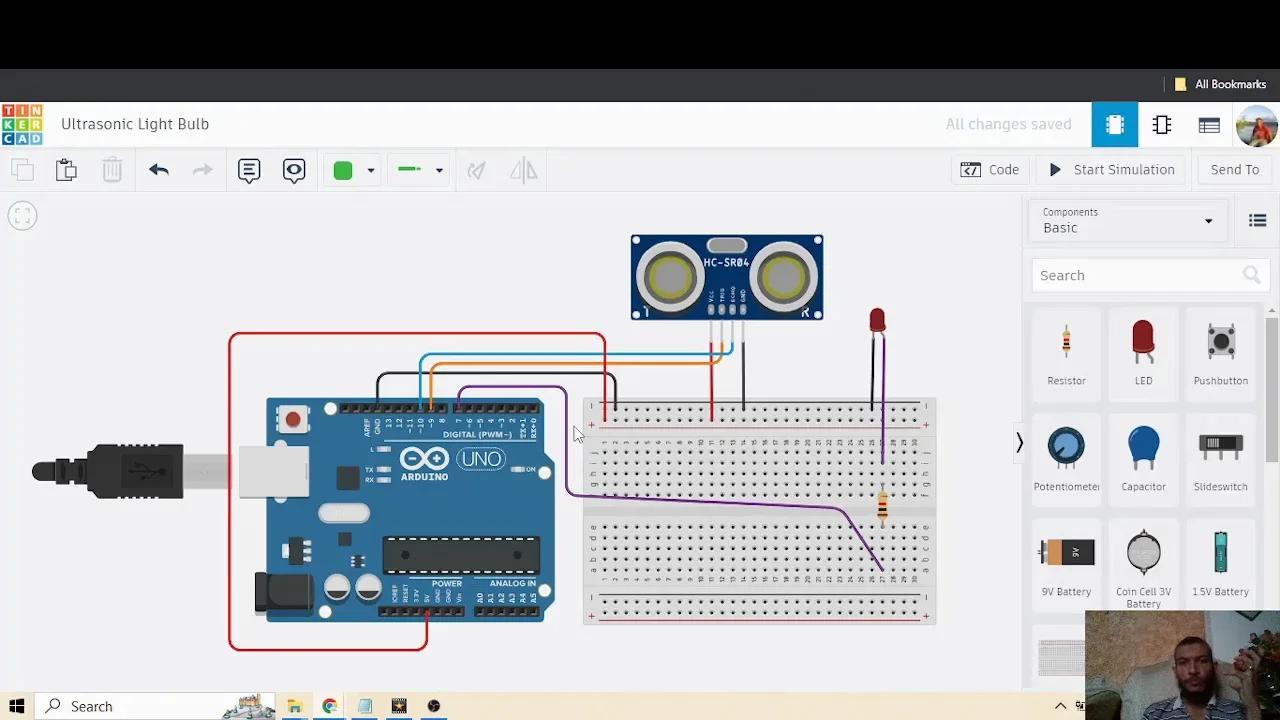Paste from clipboard using toolbar icon
This screenshot has width=1280, height=720.
pos(66,169)
